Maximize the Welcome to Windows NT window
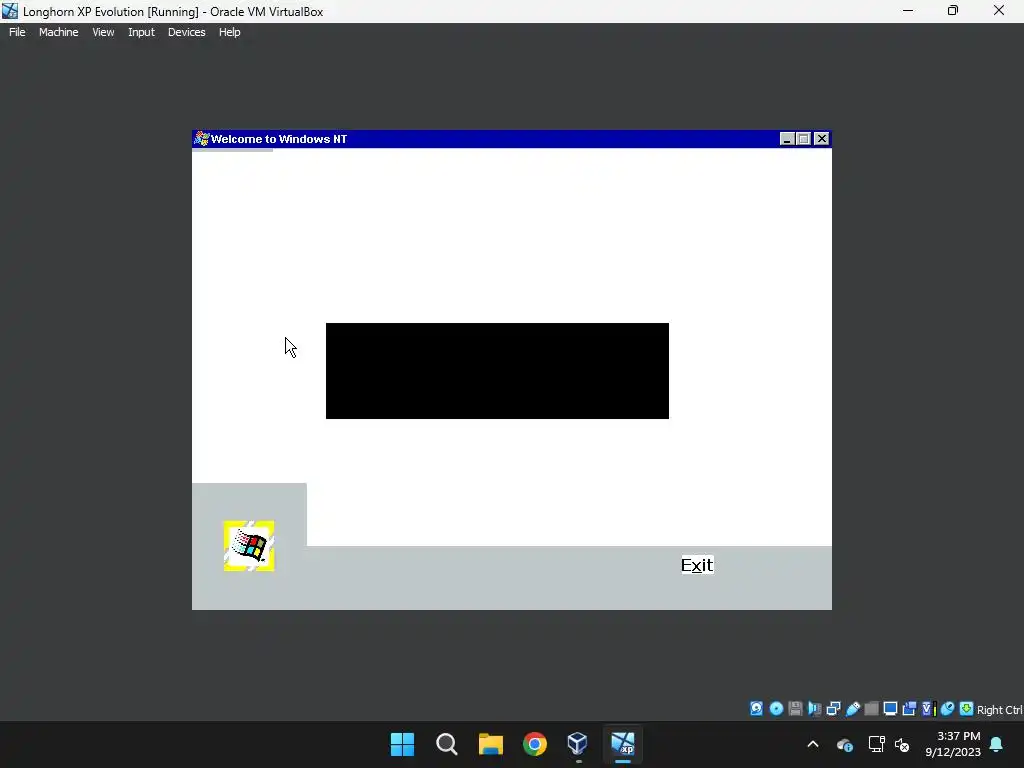Screen dimensions: 1024x768 click(x=804, y=138)
